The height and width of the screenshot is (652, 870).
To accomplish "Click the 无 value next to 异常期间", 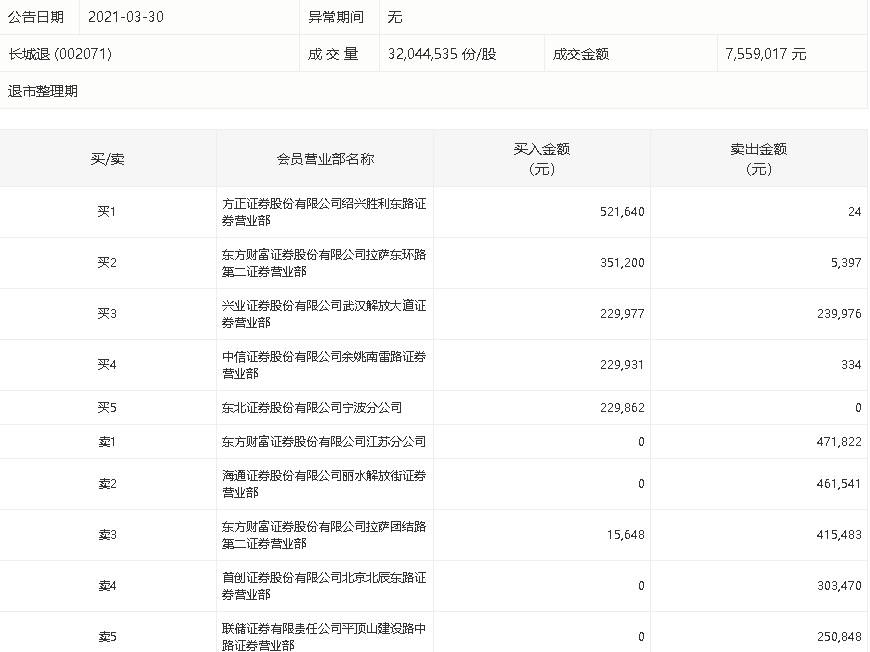I will tap(394, 17).
